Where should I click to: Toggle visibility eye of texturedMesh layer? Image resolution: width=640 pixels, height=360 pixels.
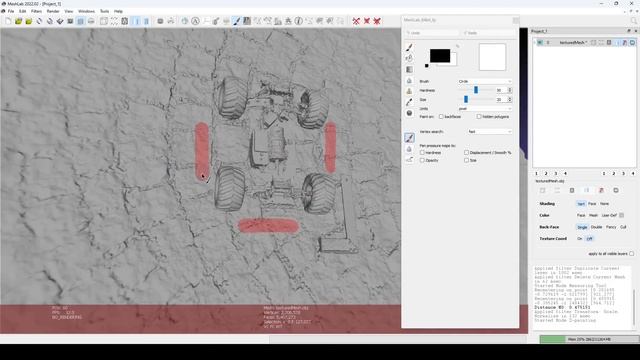[540, 42]
